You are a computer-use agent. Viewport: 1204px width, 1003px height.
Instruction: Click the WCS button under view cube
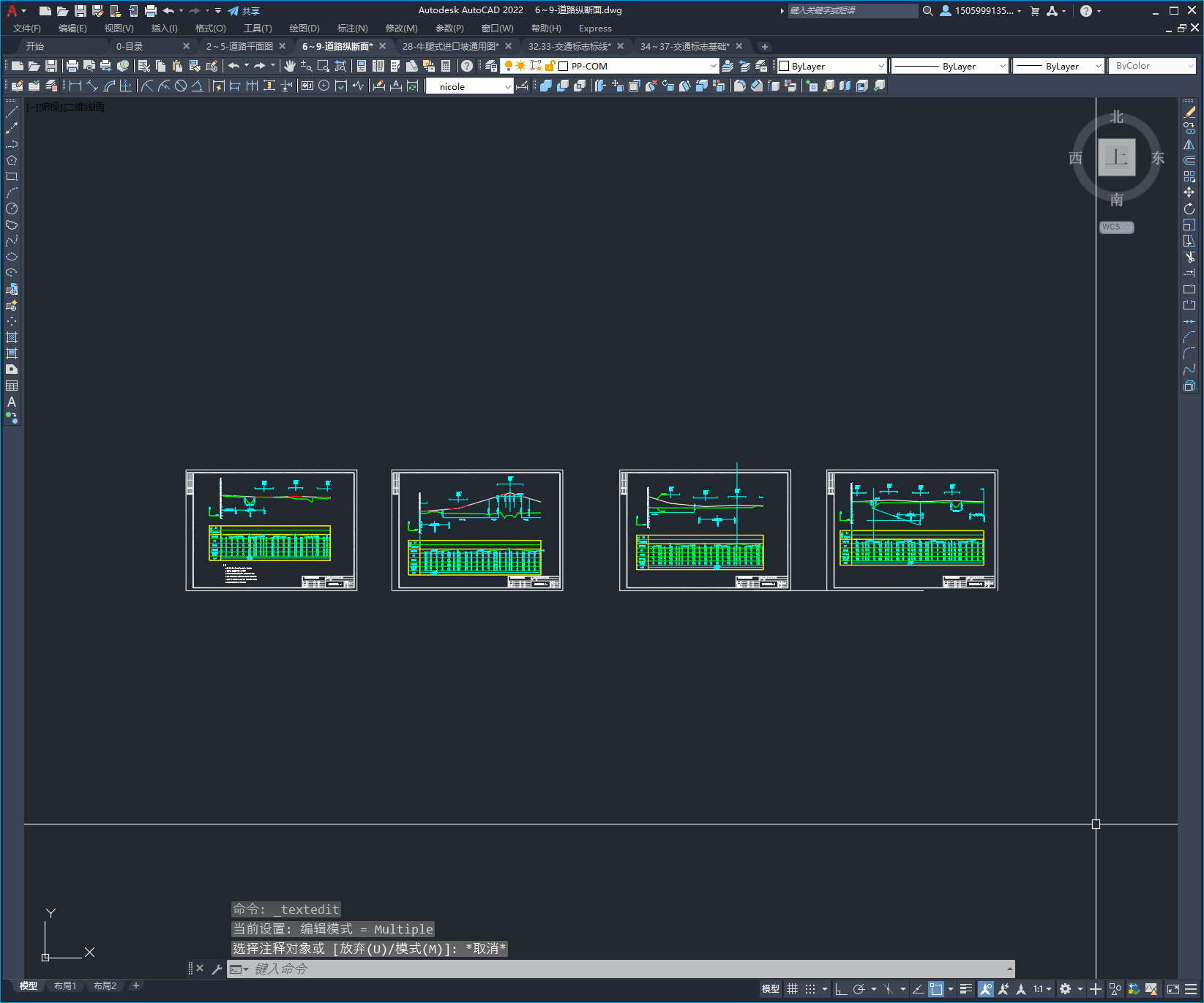click(x=1116, y=227)
